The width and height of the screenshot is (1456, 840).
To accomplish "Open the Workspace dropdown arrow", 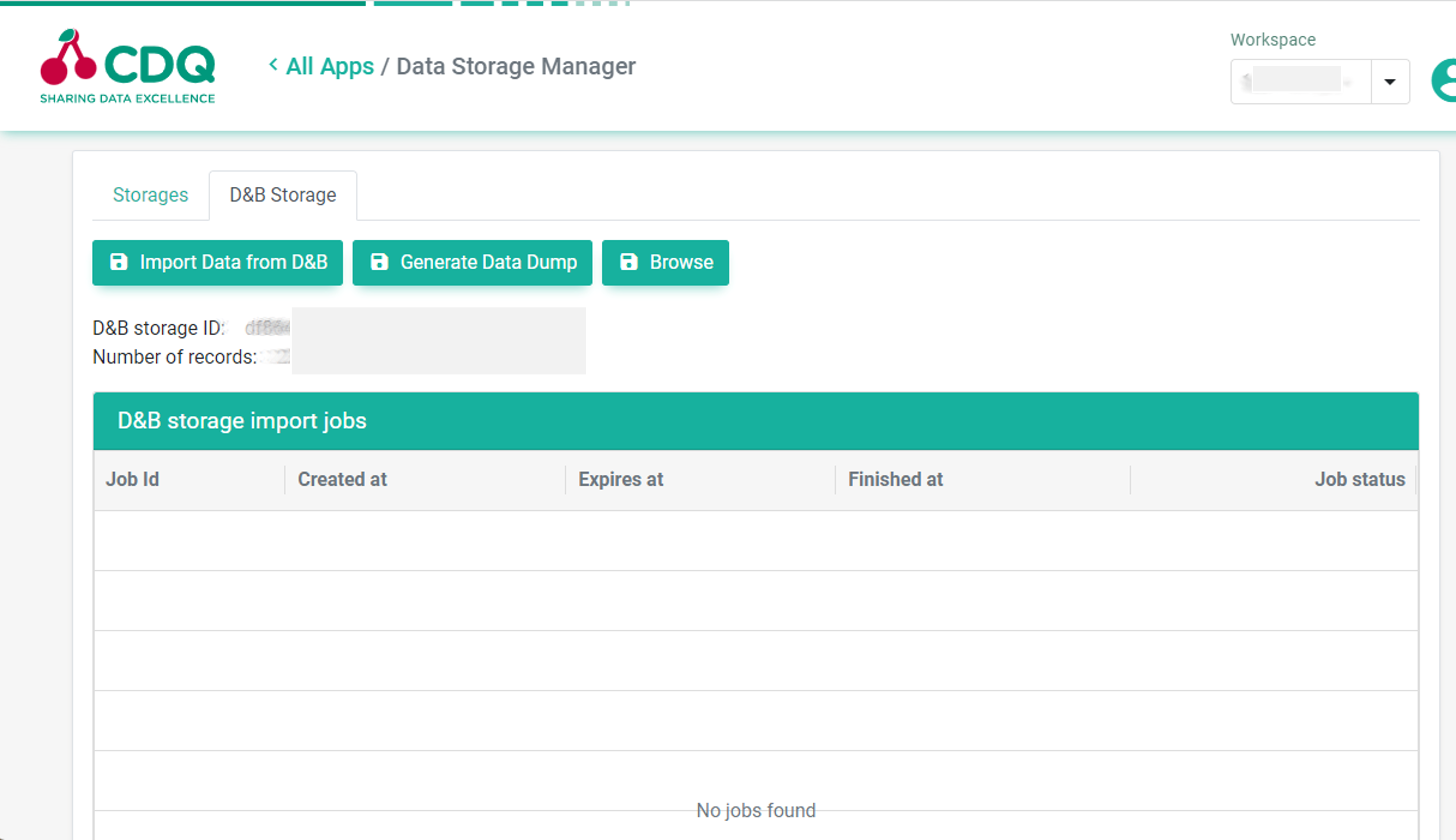I will click(x=1390, y=82).
